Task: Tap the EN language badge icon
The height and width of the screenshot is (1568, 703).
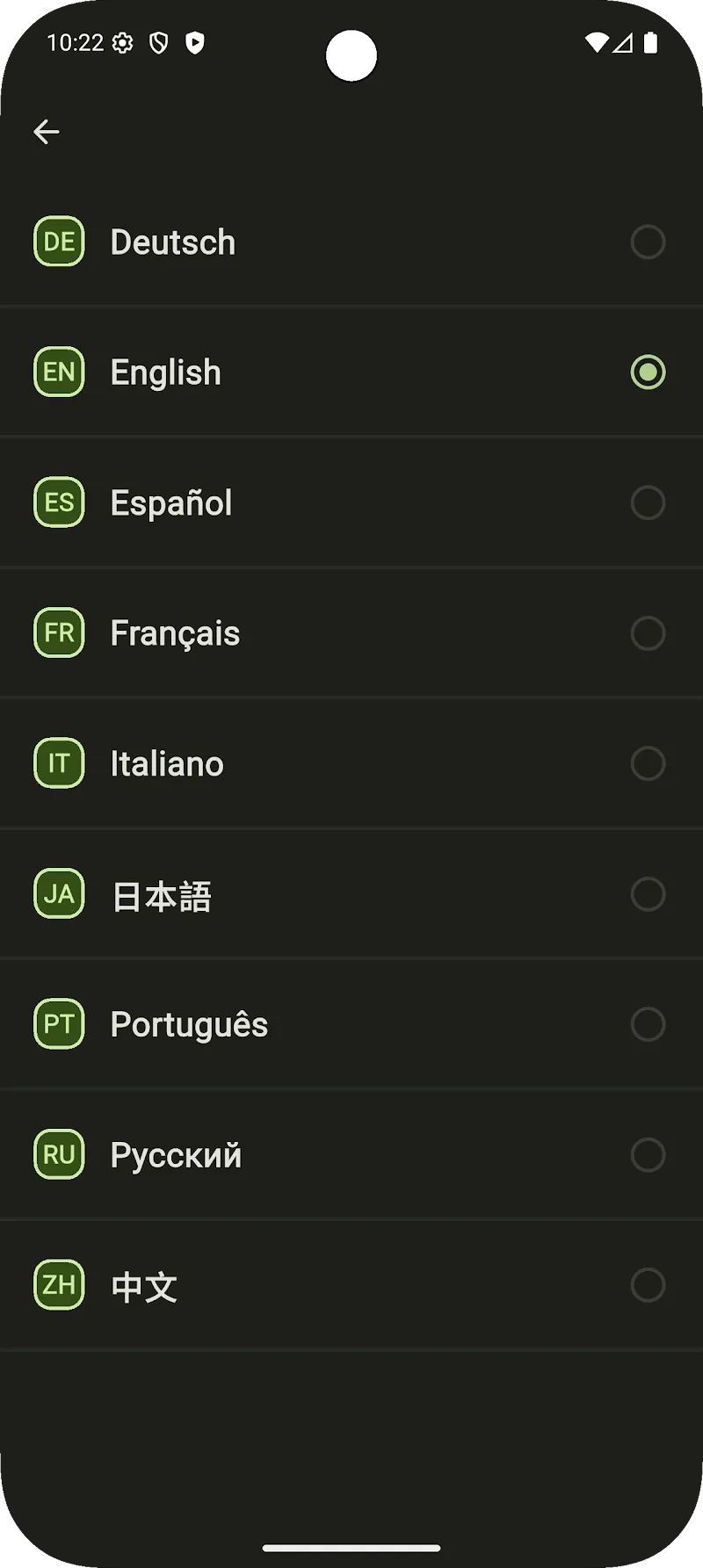Action: pyautogui.click(x=59, y=372)
